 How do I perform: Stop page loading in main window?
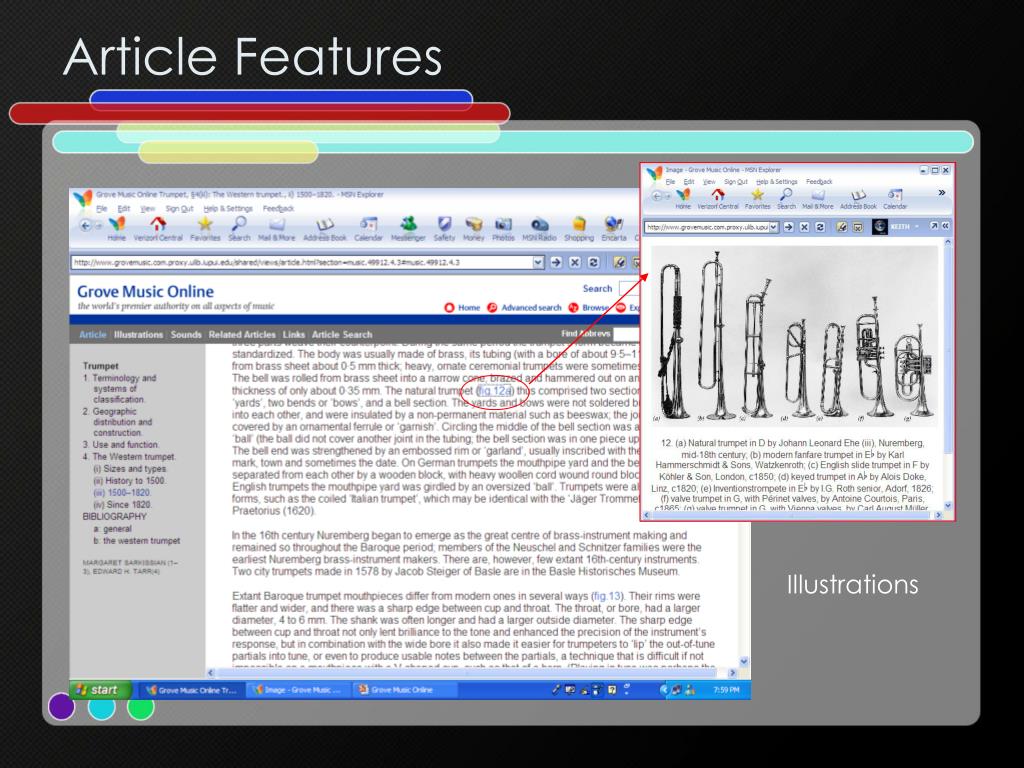click(x=575, y=262)
